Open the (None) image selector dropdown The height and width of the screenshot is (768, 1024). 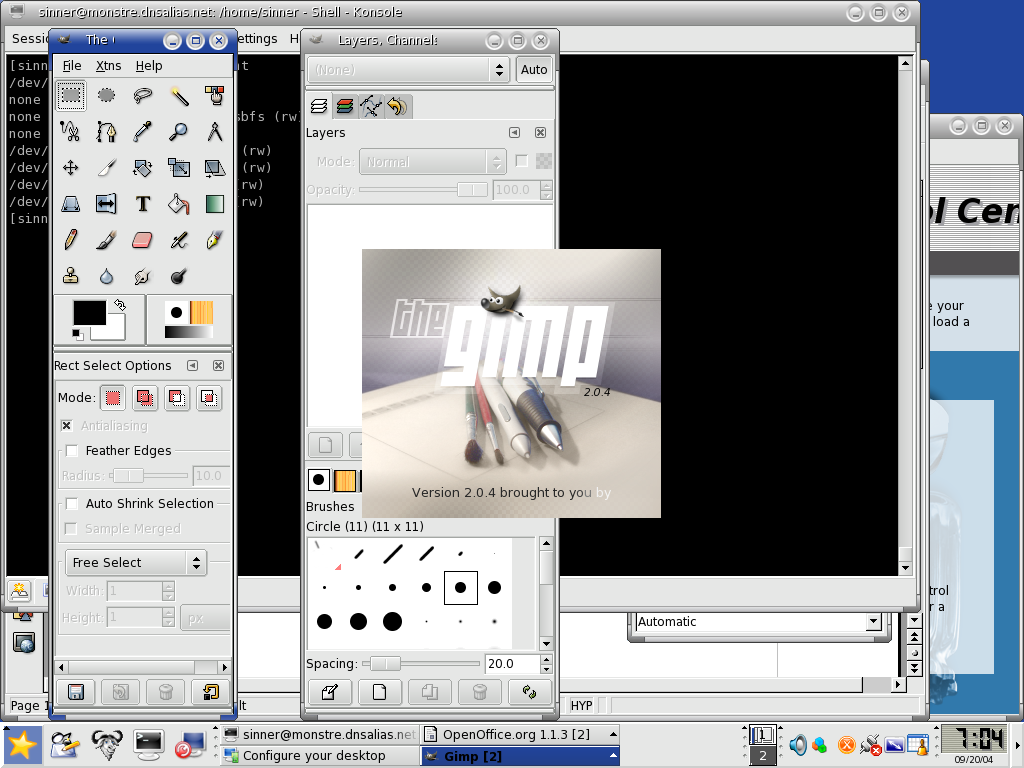pyautogui.click(x=408, y=70)
